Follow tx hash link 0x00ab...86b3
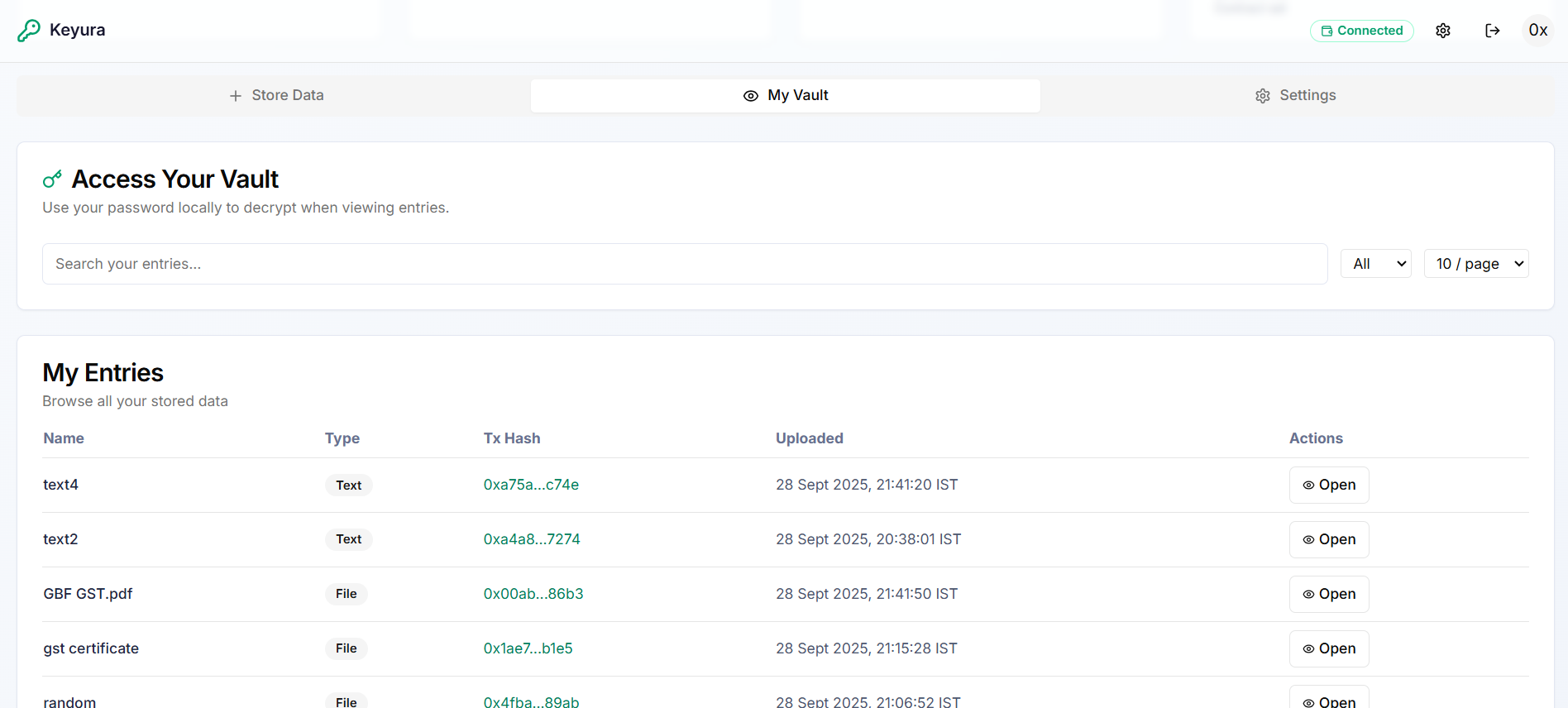 [533, 594]
